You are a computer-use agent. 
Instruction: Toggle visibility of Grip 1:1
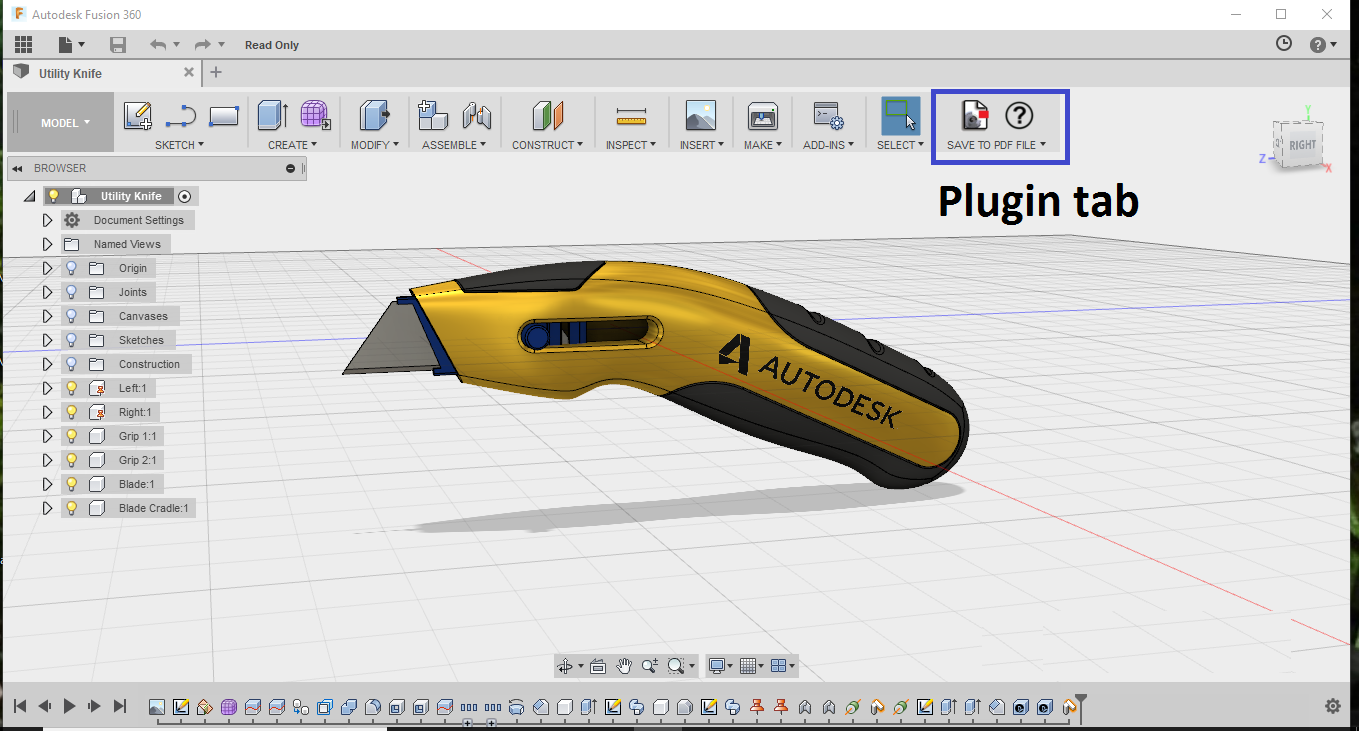[x=72, y=436]
